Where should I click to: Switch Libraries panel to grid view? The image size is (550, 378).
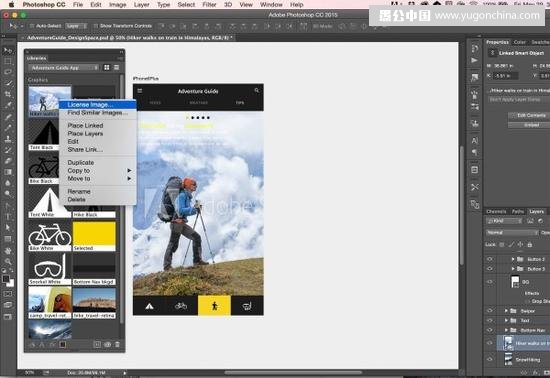[107, 67]
